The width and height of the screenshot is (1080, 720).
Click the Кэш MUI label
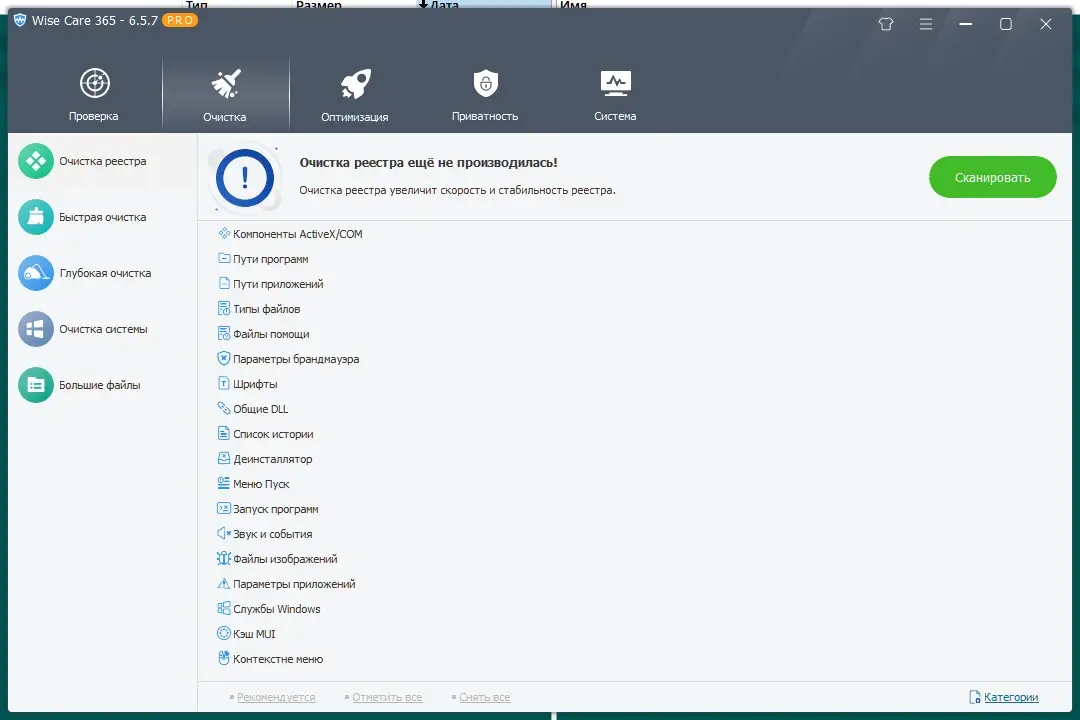[x=254, y=634]
